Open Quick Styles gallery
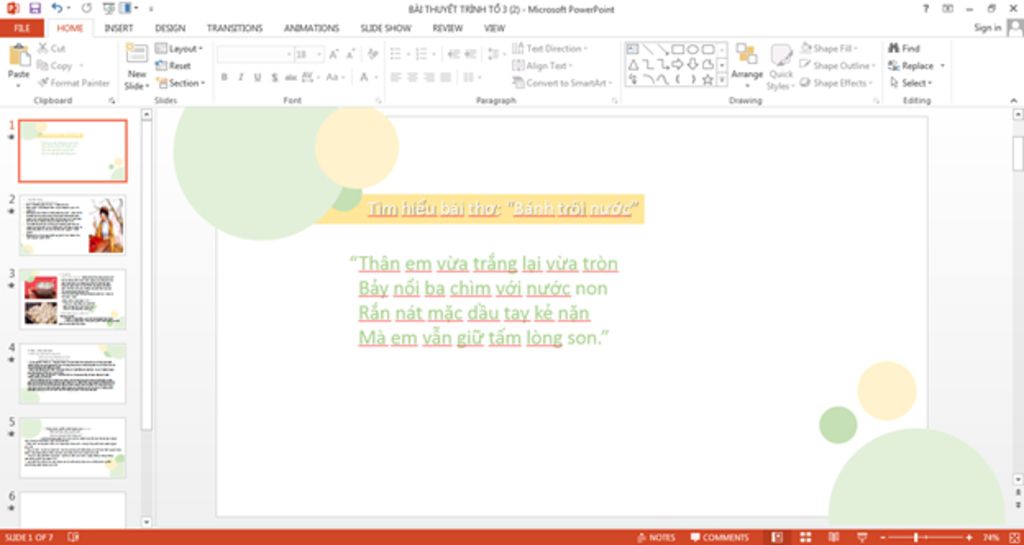This screenshot has height=545, width=1024. coord(780,67)
